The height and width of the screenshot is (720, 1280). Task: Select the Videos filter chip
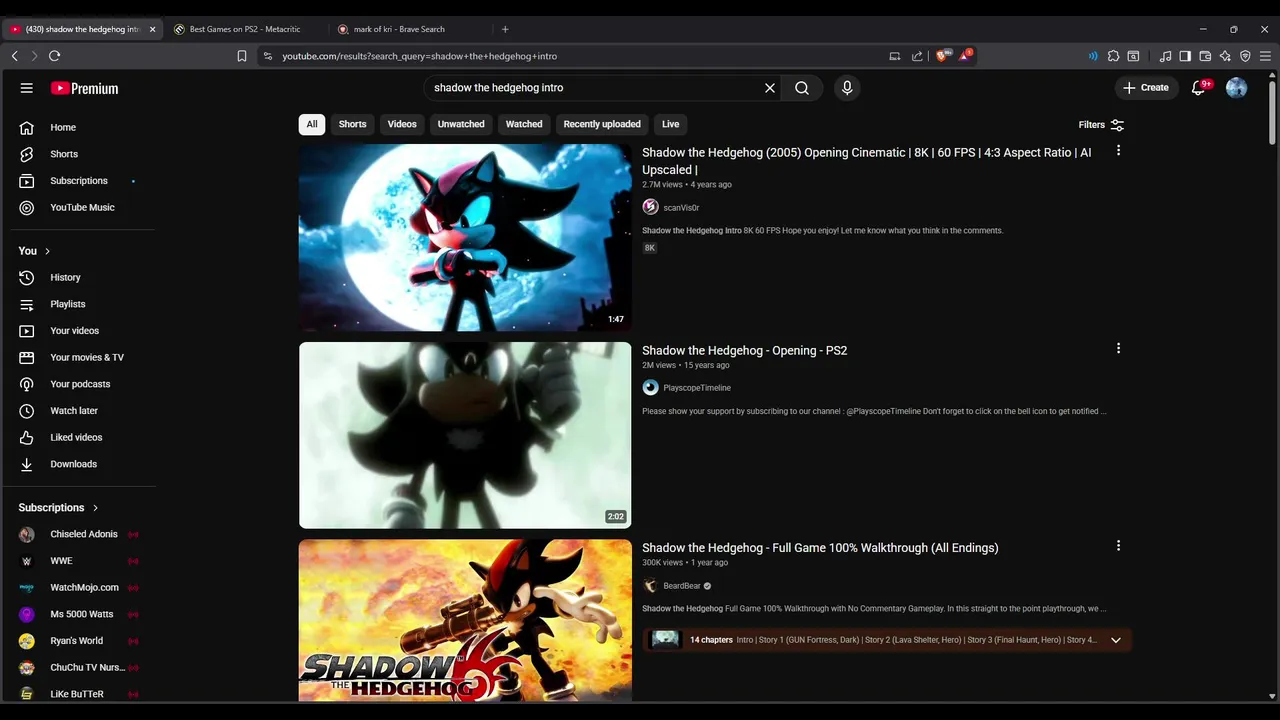(402, 124)
